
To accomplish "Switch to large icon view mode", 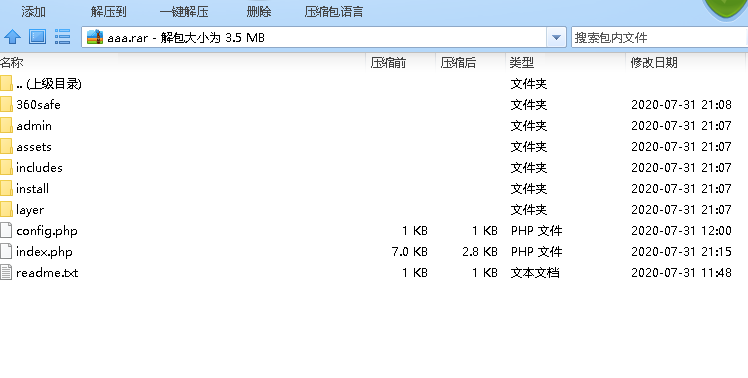I will click(38, 37).
